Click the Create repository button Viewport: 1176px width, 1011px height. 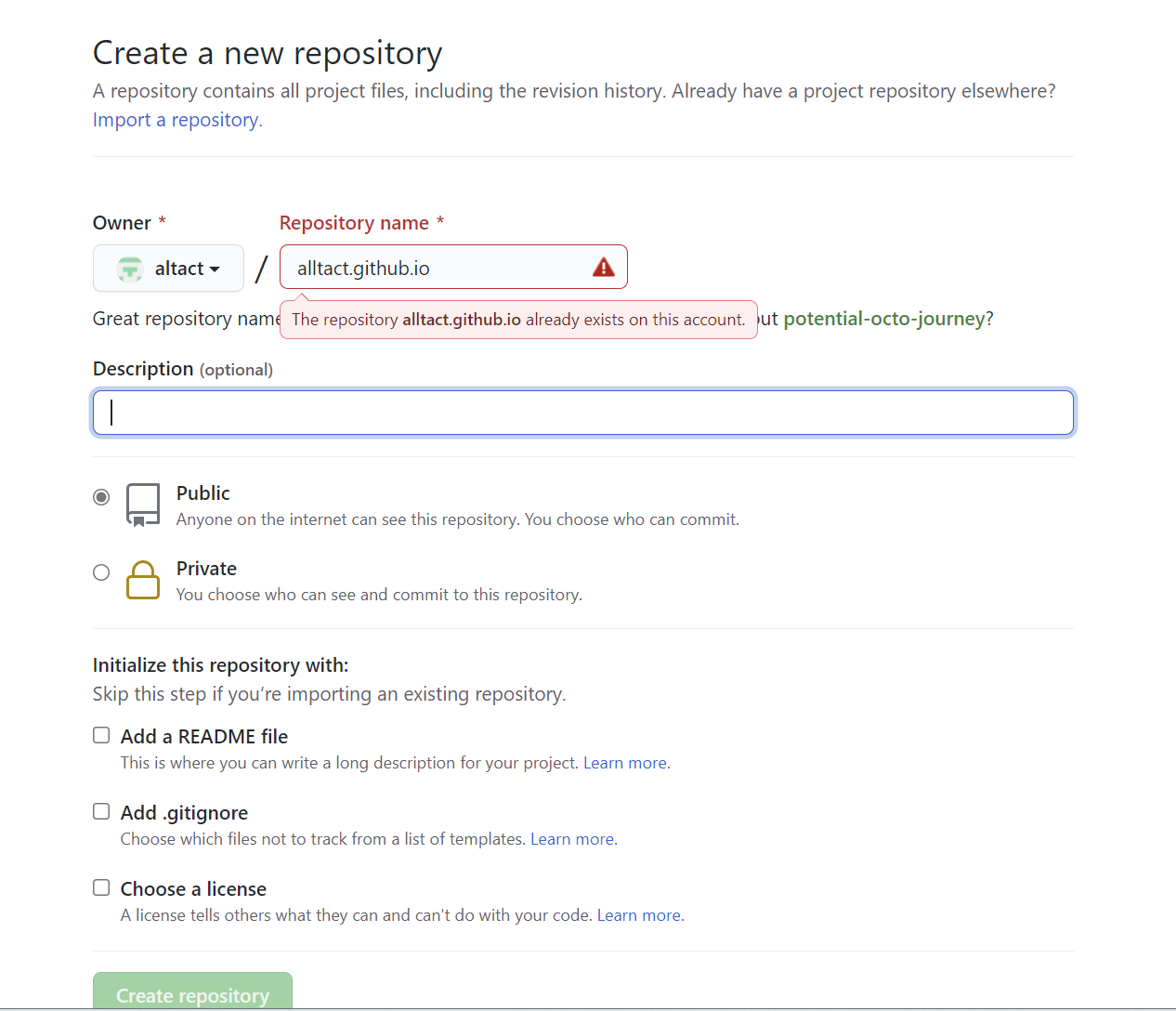point(192,991)
